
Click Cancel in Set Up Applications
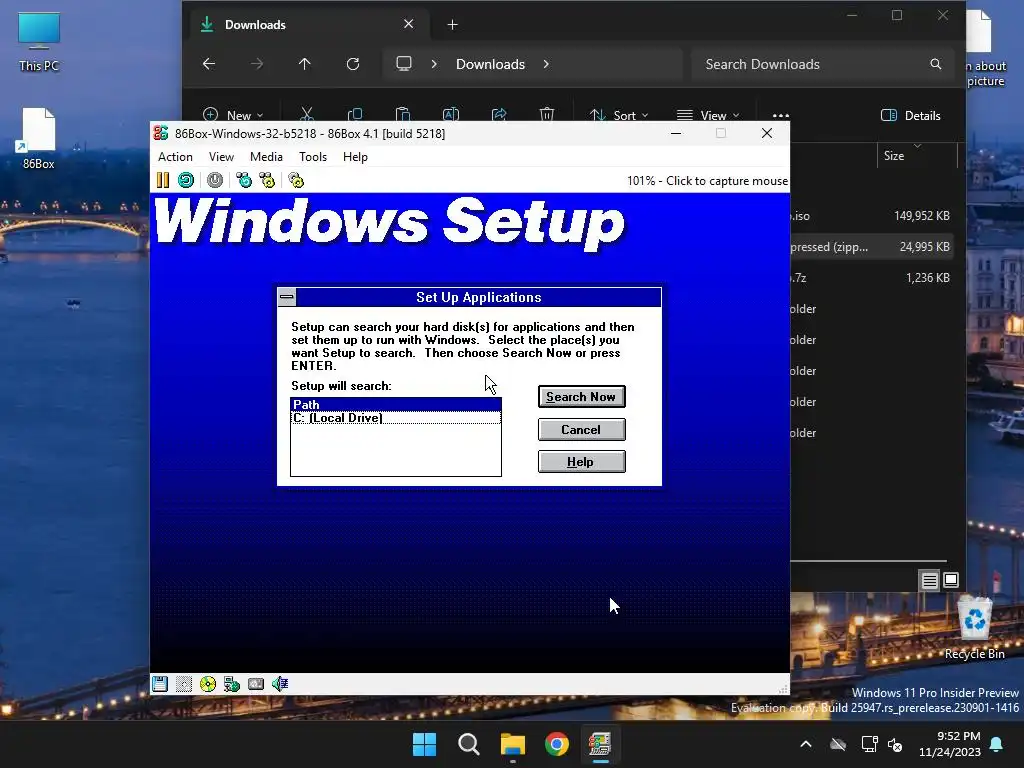coord(581,430)
